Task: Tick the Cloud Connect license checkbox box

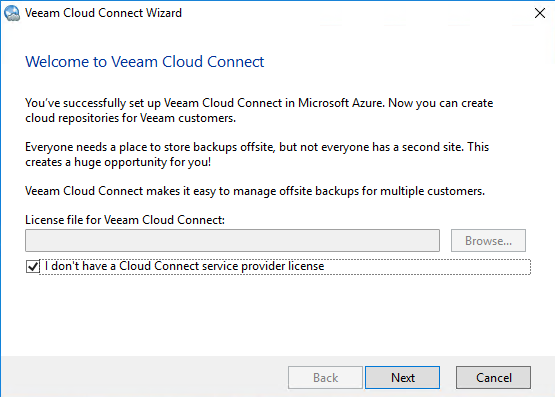Action: pyautogui.click(x=33, y=266)
